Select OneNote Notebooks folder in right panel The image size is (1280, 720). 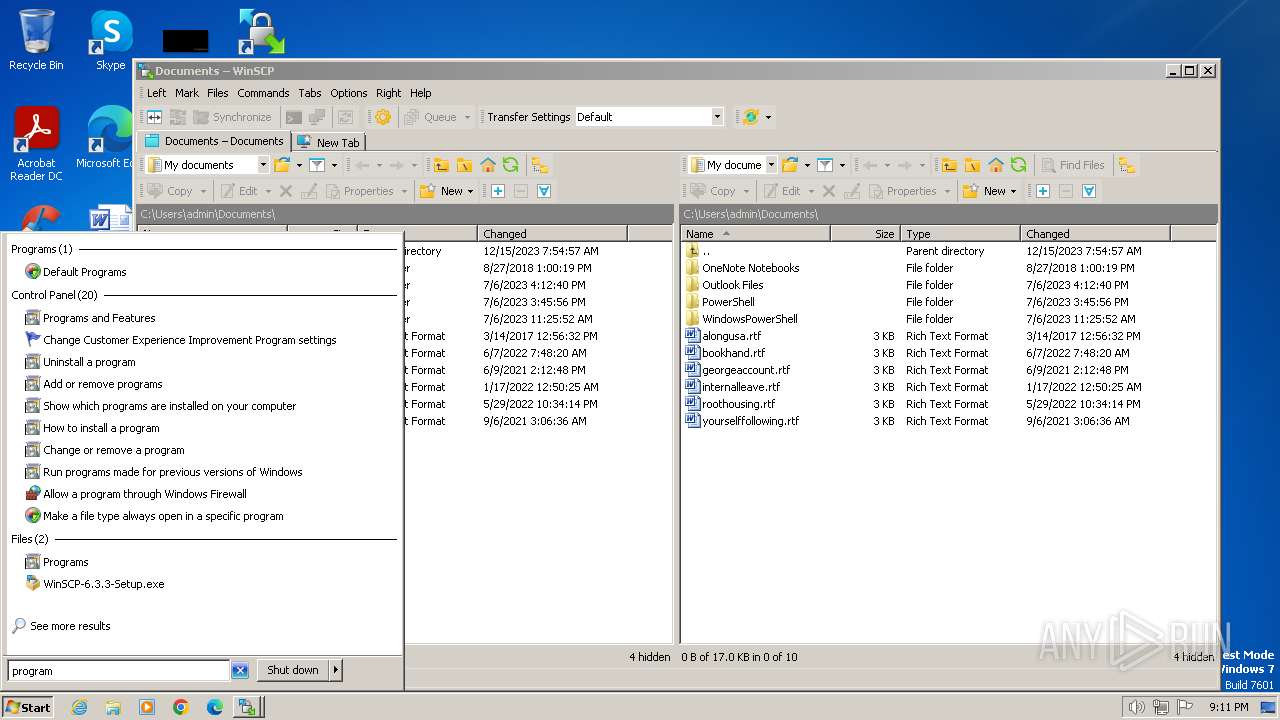[750, 268]
